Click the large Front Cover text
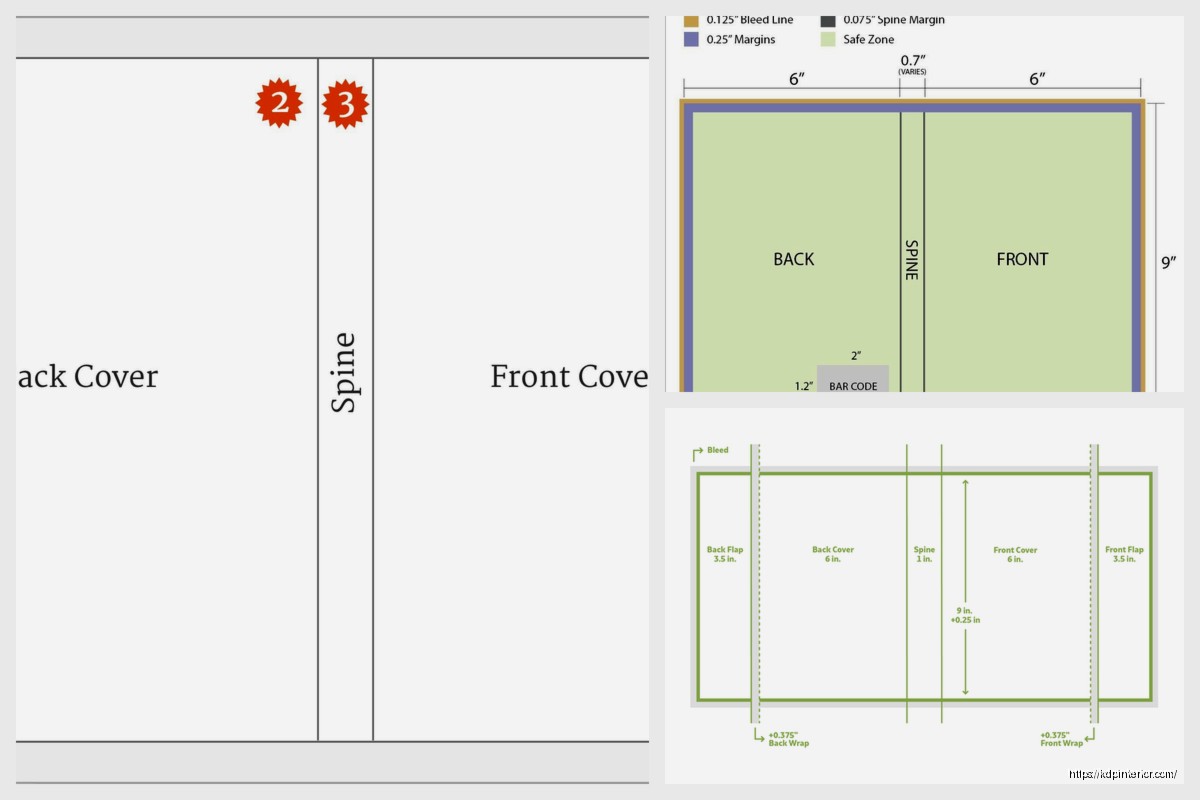This screenshot has width=1200, height=800. coord(568,377)
